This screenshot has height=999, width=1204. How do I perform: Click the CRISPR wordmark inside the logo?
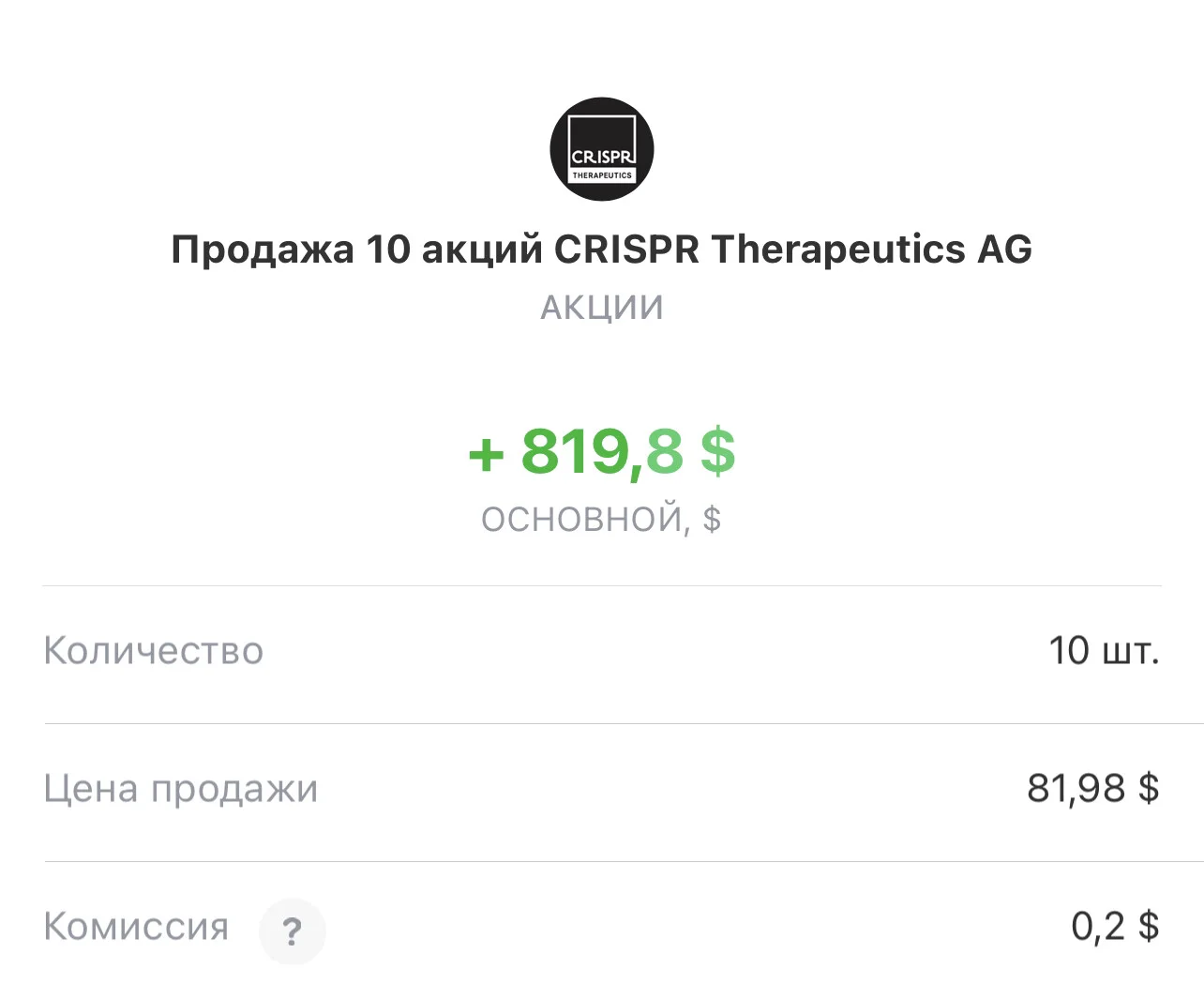click(x=602, y=158)
